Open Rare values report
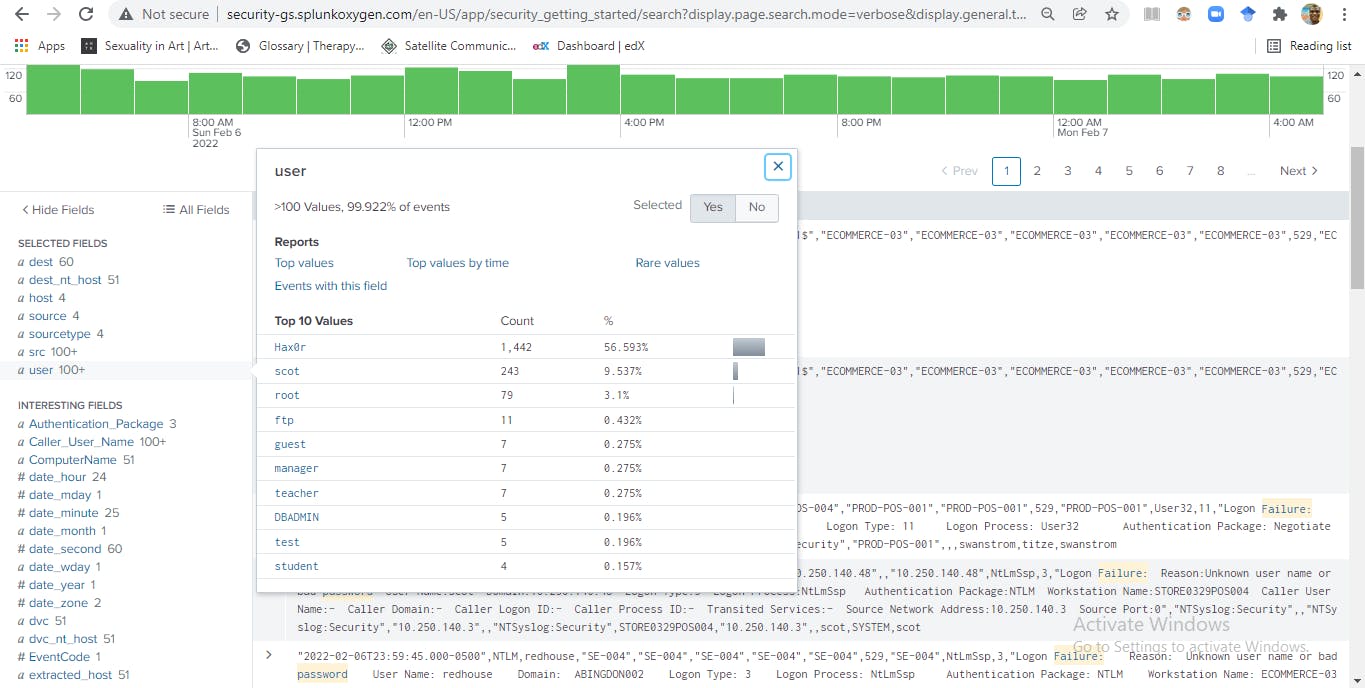The height and width of the screenshot is (688, 1365). (667, 263)
